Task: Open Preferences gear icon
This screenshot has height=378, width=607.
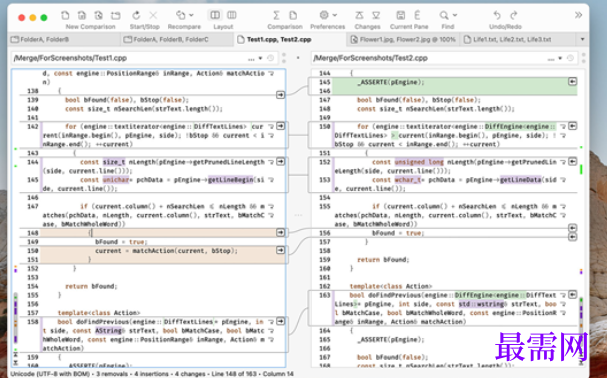Action: point(324,15)
